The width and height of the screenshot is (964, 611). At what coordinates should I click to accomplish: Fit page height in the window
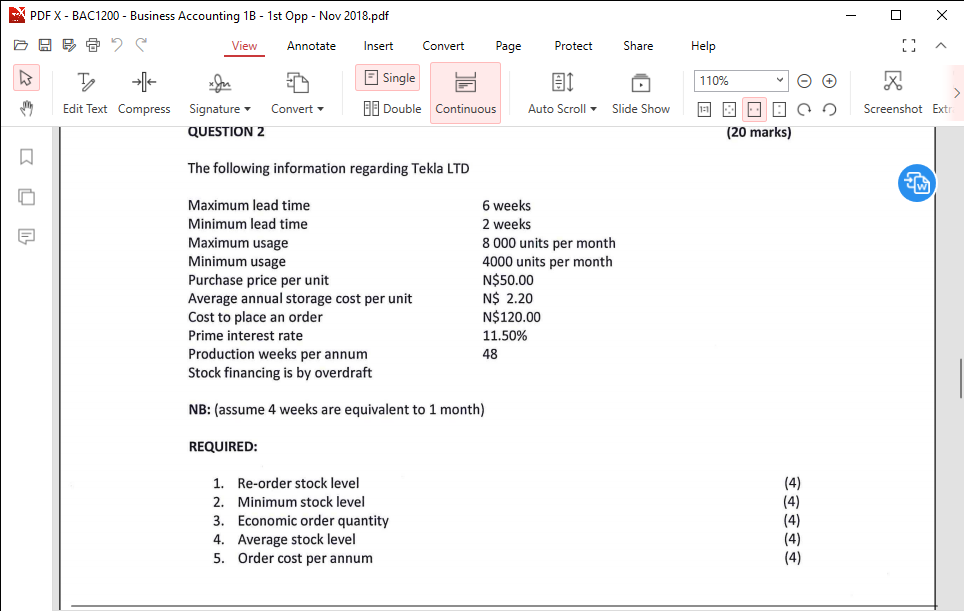point(779,109)
